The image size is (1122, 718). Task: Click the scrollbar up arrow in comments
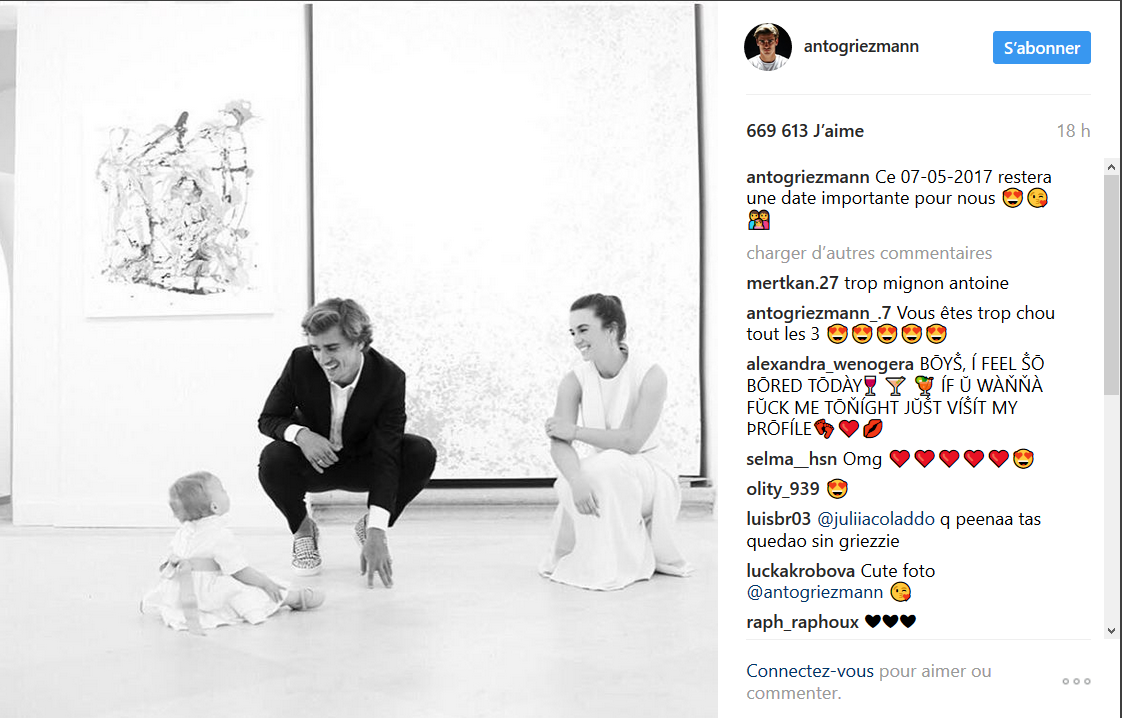[1111, 167]
